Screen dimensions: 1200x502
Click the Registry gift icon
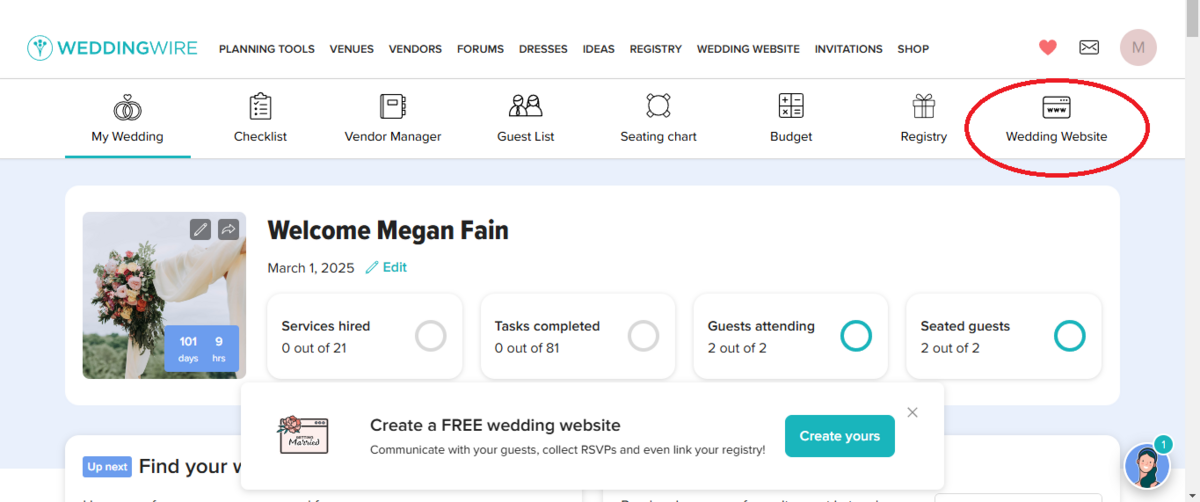click(923, 106)
